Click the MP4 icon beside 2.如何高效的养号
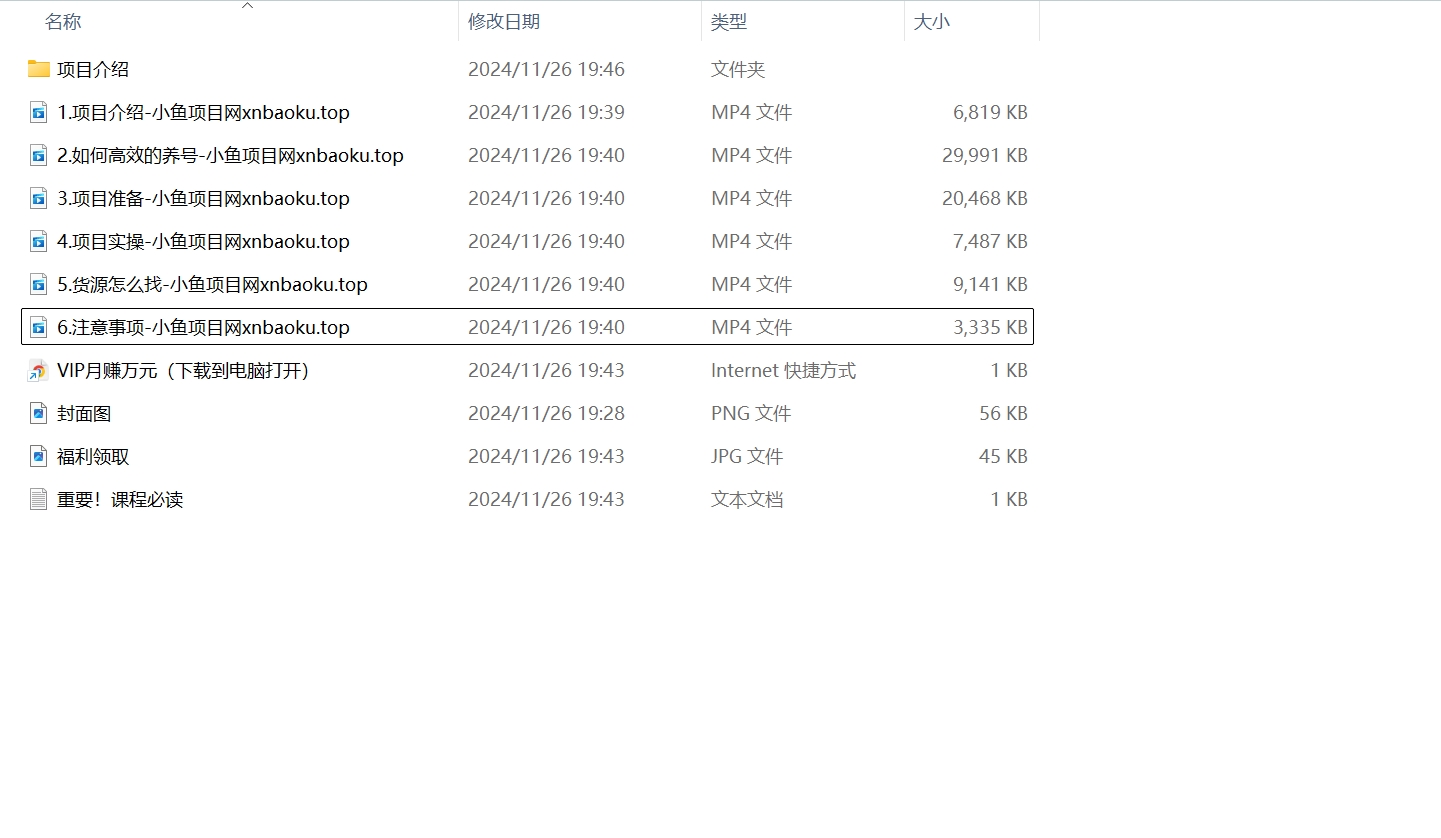Screen dimensions: 1441x838 coord(37,155)
